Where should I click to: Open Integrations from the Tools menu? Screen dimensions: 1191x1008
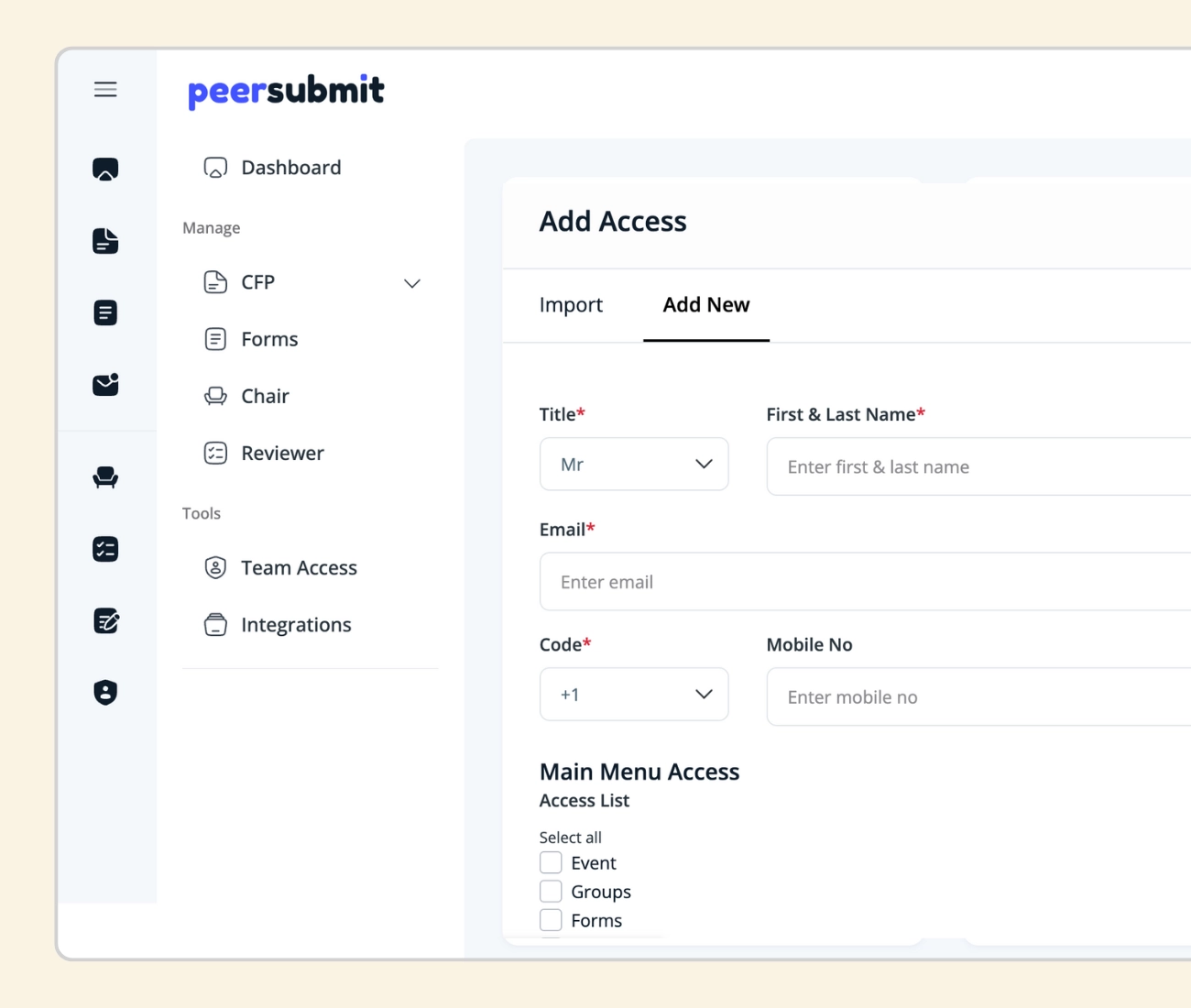tap(295, 624)
